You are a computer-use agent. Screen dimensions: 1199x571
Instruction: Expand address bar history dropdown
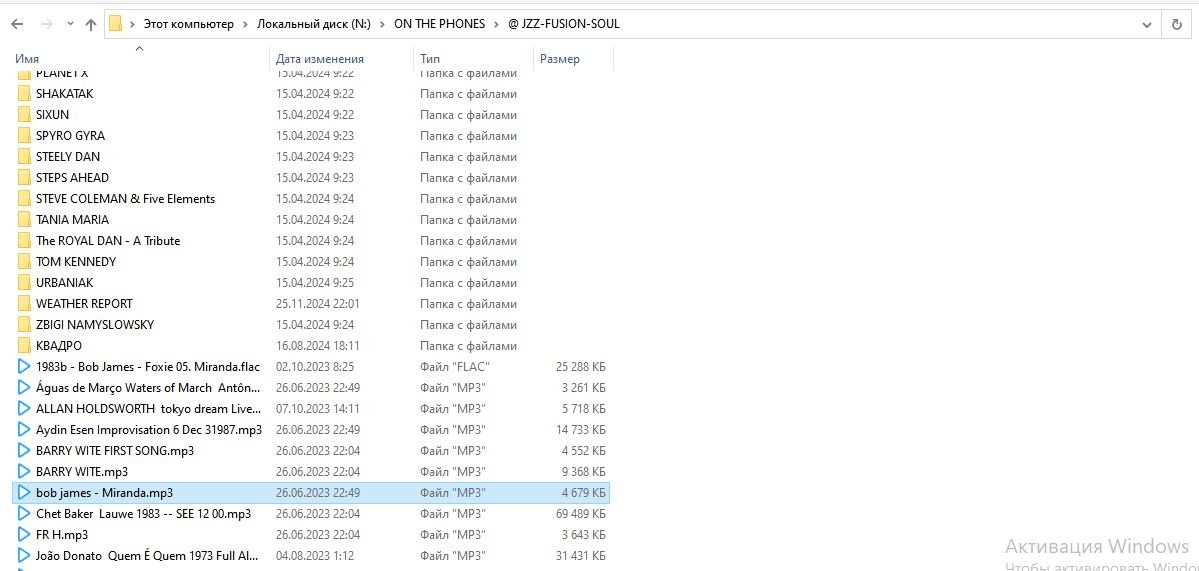pyautogui.click(x=1147, y=24)
